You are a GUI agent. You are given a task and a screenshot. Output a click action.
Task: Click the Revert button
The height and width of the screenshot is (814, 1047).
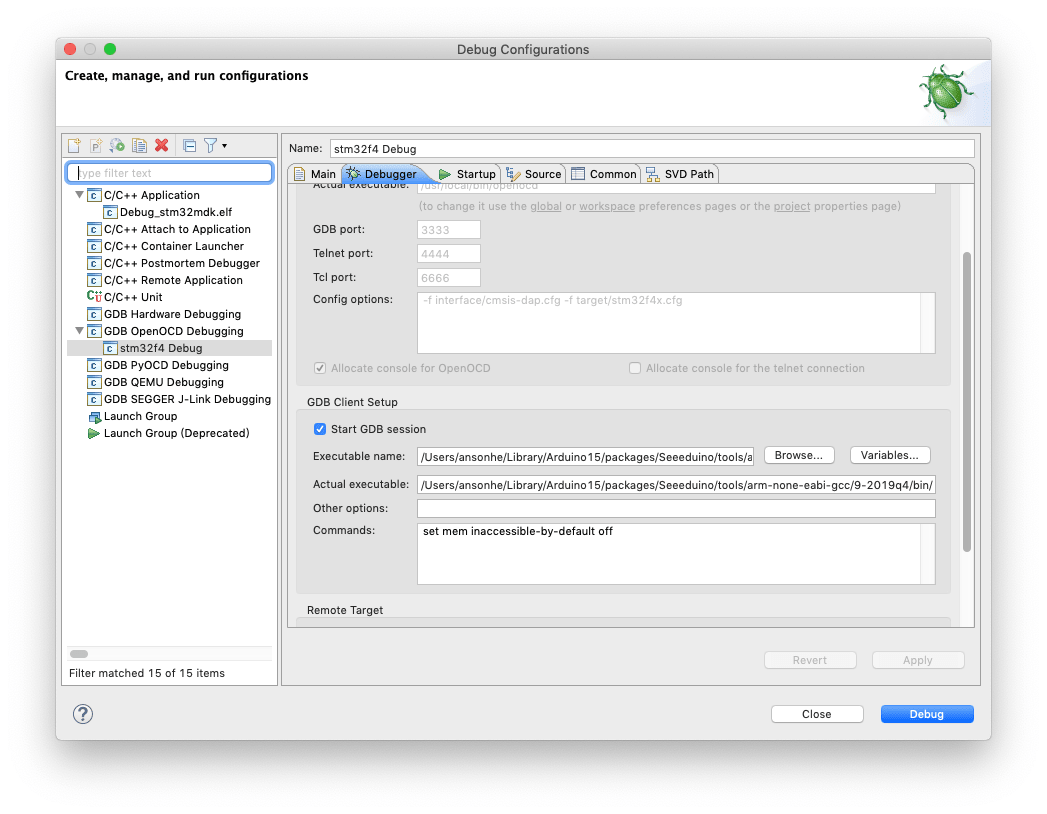click(x=810, y=660)
